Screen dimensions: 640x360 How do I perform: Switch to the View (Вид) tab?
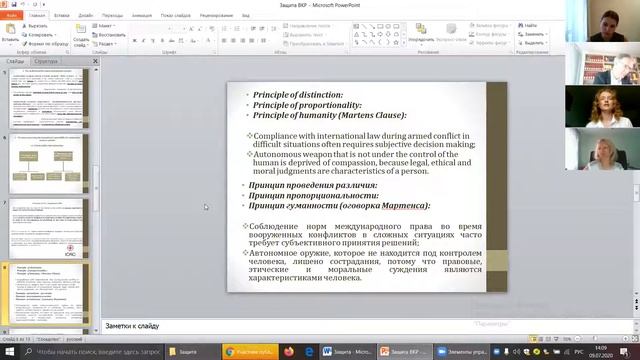pyautogui.click(x=245, y=16)
